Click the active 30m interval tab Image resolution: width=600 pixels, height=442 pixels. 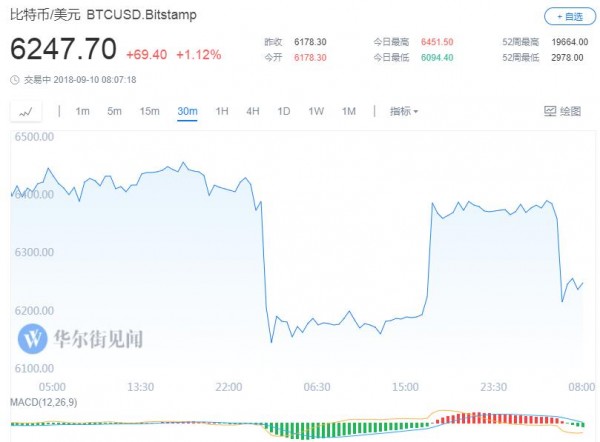[186, 110]
